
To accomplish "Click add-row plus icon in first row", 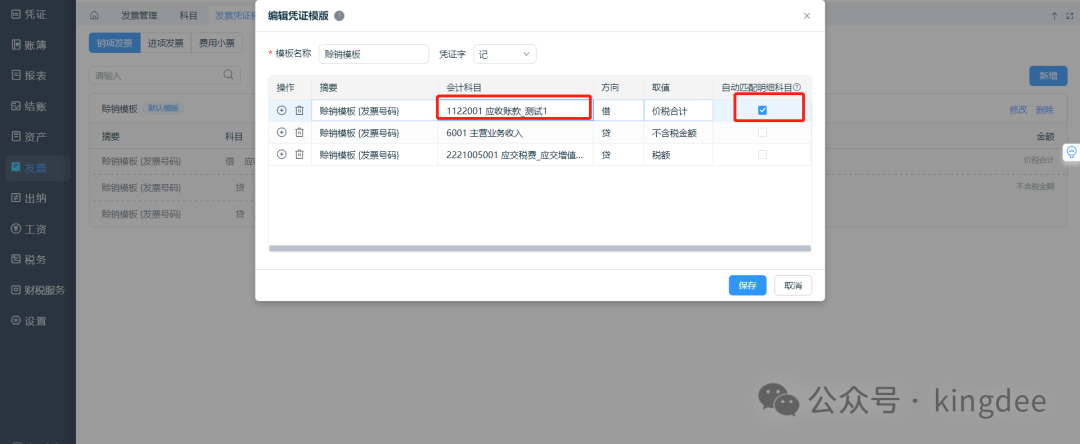I will pos(282,110).
